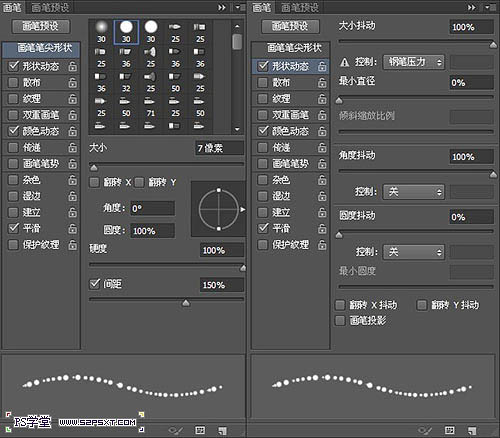Click the lock icon next to 平滑 in left panel
The image size is (500, 438).
(73, 228)
